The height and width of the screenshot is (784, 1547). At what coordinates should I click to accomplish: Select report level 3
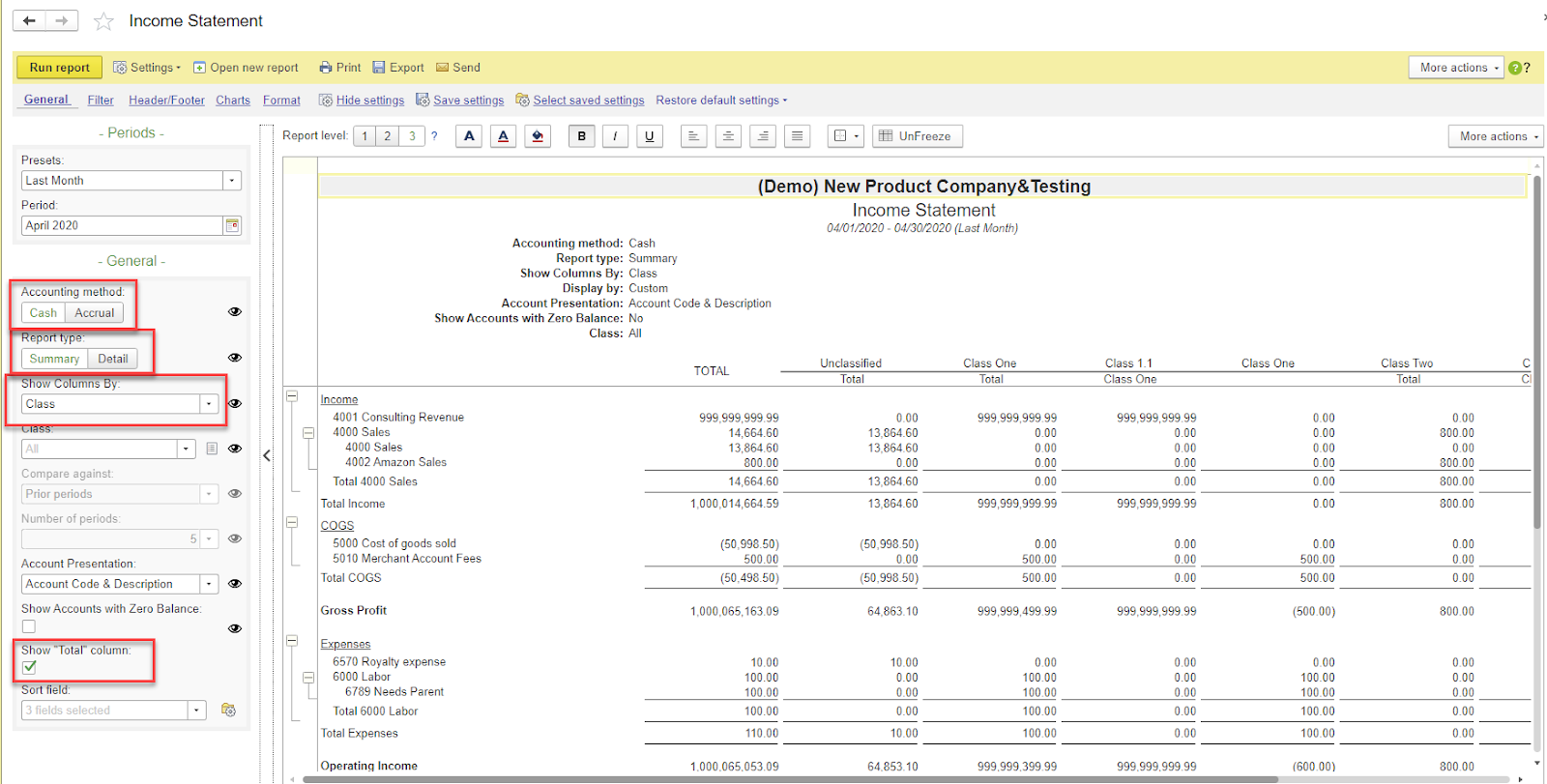[x=412, y=136]
